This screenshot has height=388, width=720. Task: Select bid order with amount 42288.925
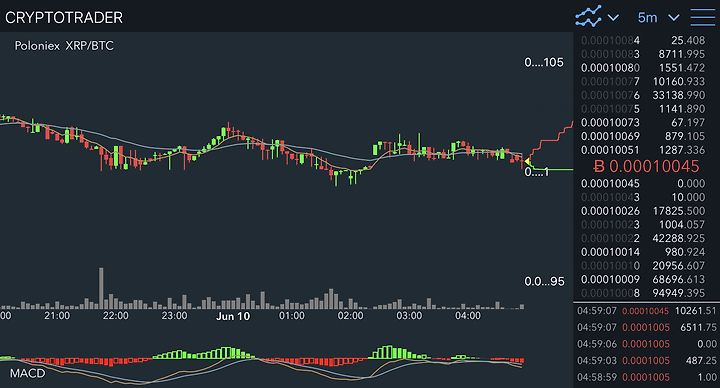coord(643,238)
